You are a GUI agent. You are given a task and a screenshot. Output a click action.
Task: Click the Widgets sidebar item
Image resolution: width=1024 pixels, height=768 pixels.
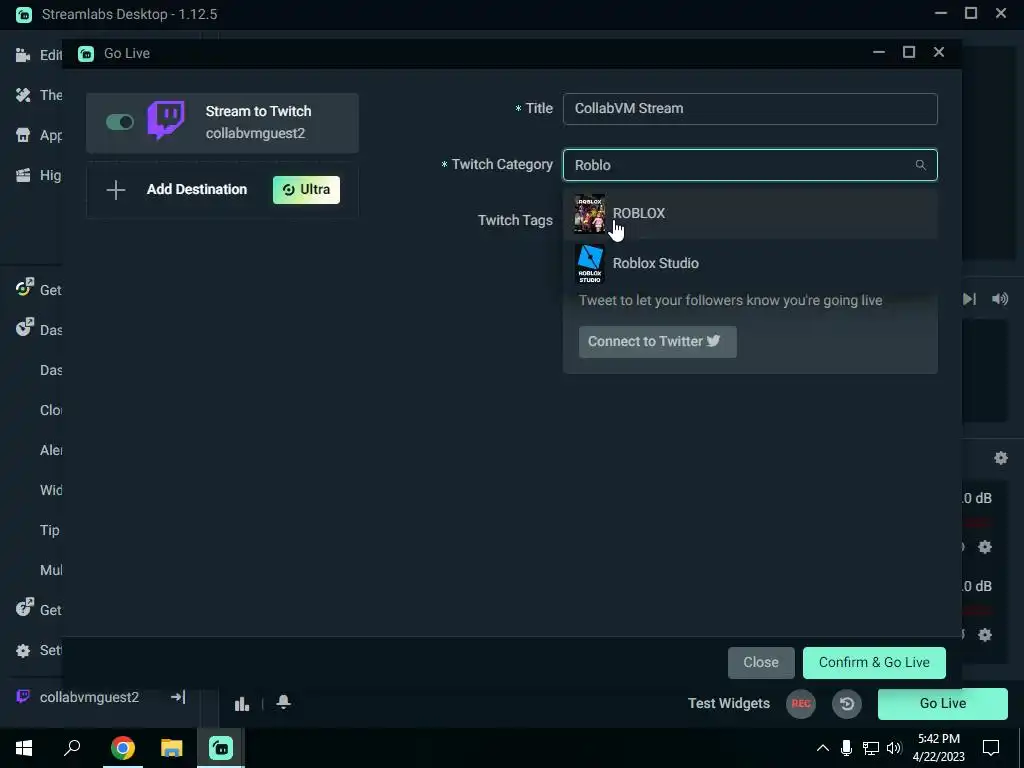point(51,490)
